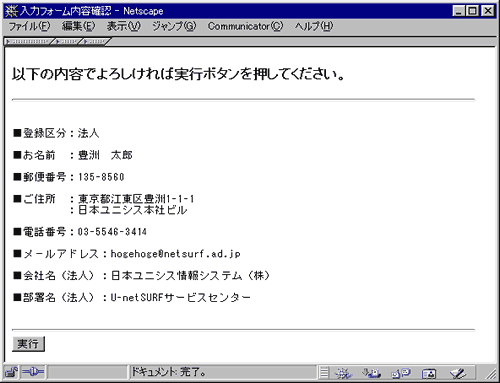Close the Netscape window
Screen dimensions: 500x383
[x=488, y=11]
